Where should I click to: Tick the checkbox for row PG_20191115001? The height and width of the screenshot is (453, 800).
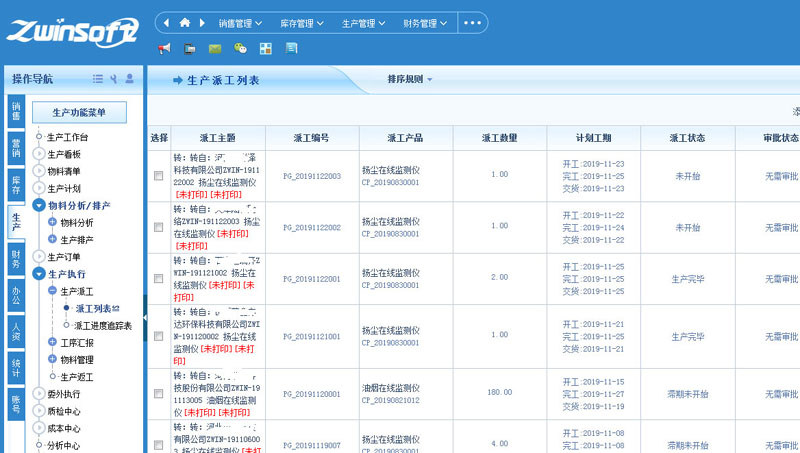click(158, 395)
